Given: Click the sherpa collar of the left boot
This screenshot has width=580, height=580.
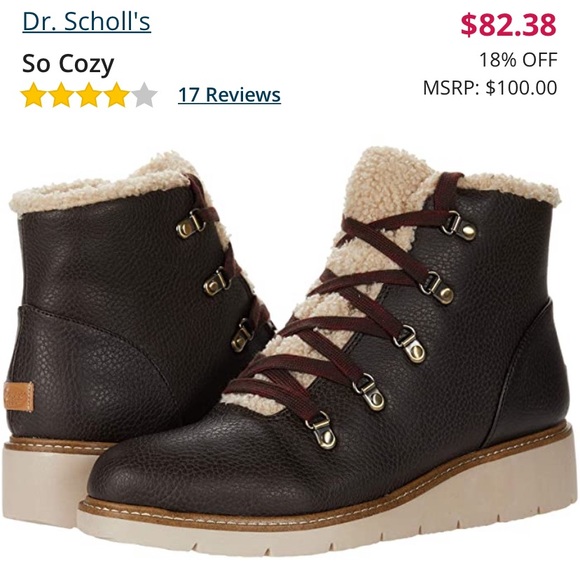Looking at the screenshot, I should [104, 189].
